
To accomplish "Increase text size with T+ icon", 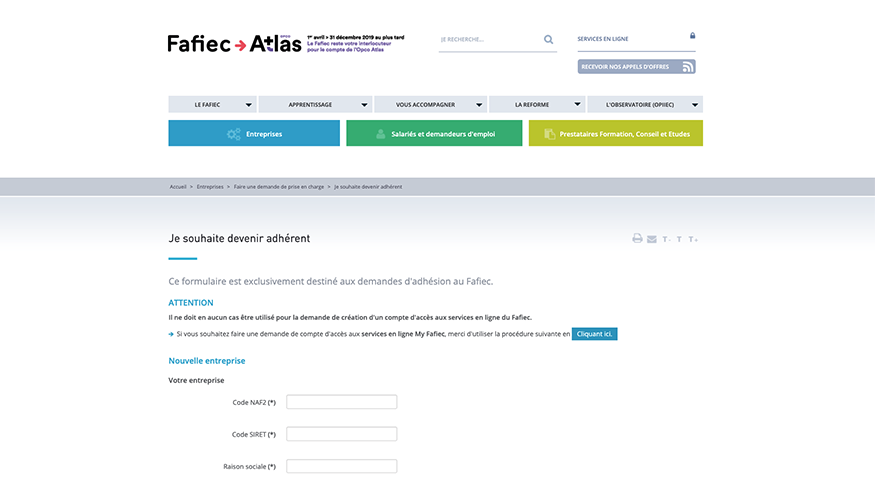I will (693, 239).
